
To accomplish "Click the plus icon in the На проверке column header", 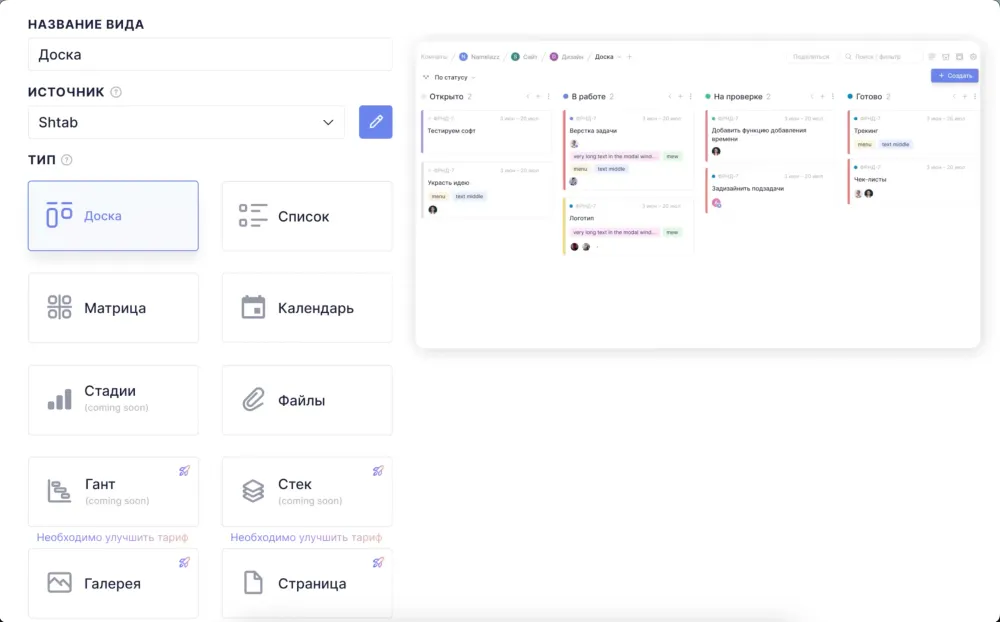I will 822,96.
